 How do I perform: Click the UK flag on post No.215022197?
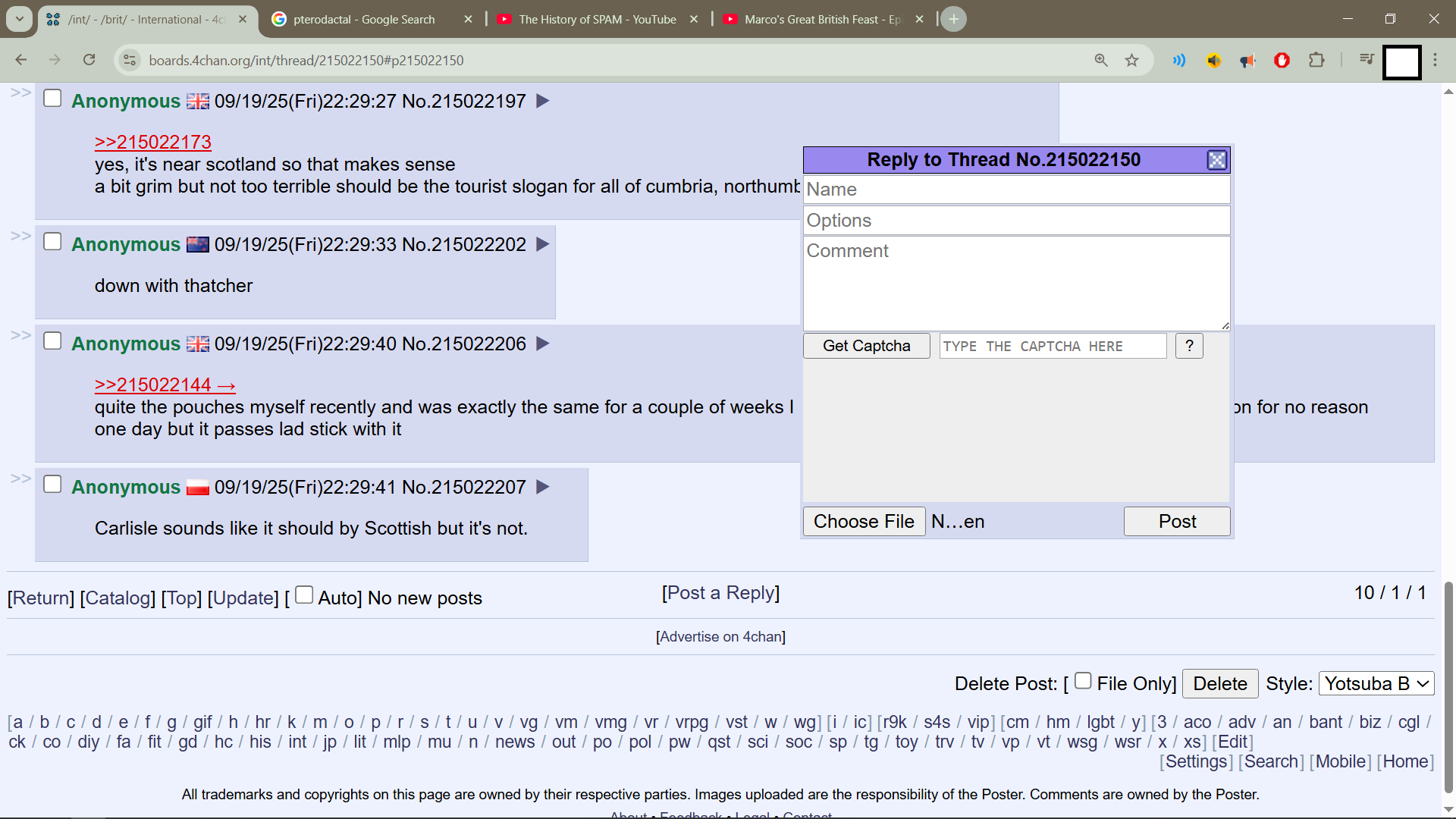[x=198, y=101]
